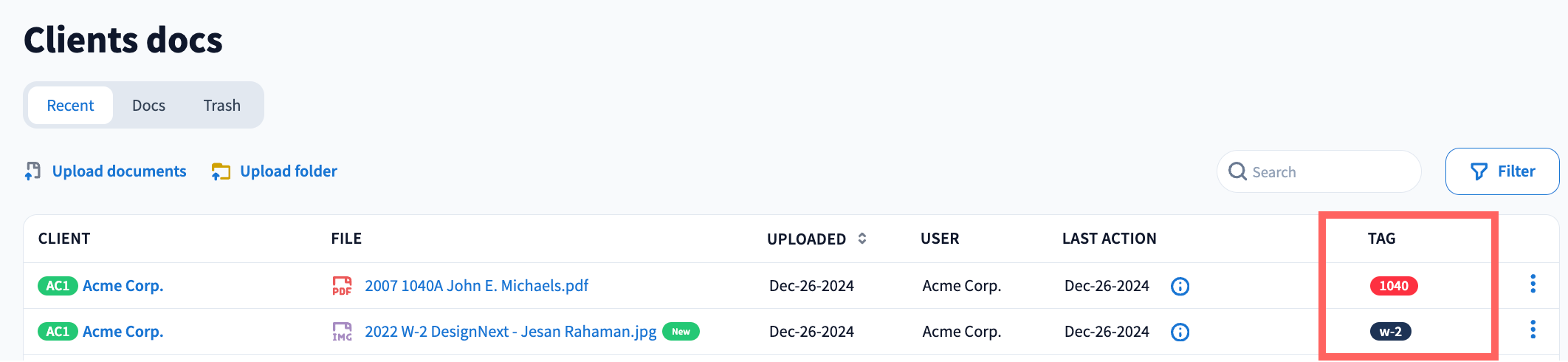This screenshot has width=1568, height=362.
Task: Open the Filter button
Action: point(1502,171)
